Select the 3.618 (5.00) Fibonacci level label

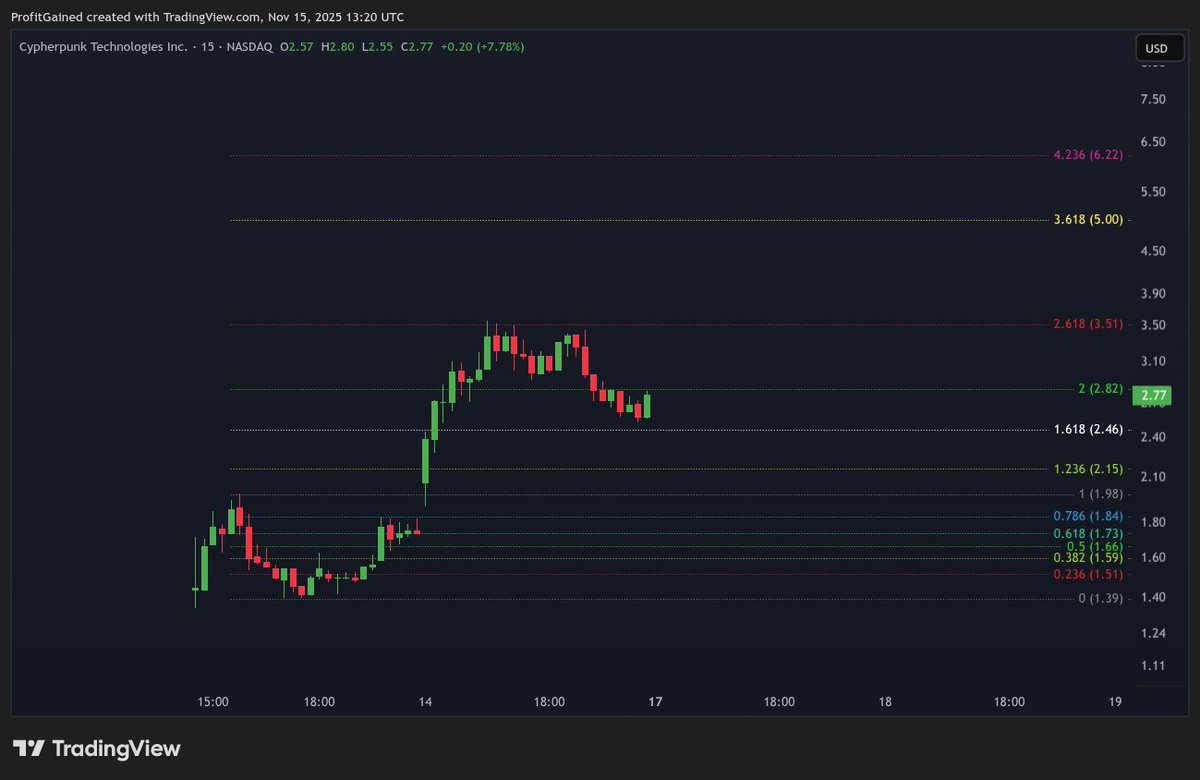coord(1088,219)
